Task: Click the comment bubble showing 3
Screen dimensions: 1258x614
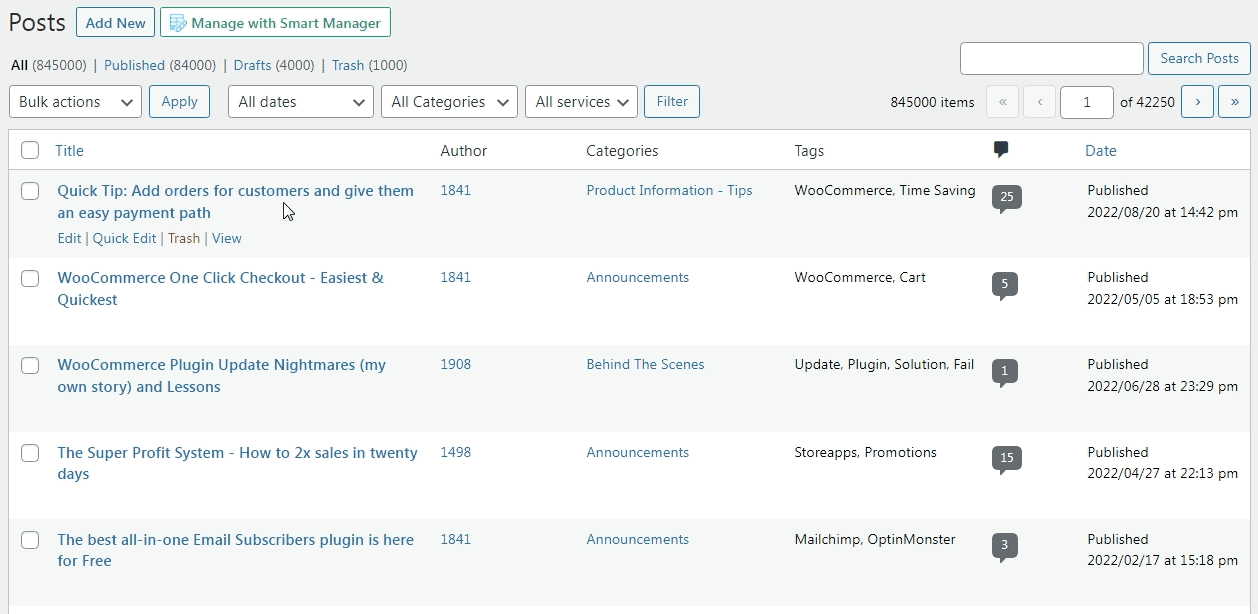Action: (1005, 546)
